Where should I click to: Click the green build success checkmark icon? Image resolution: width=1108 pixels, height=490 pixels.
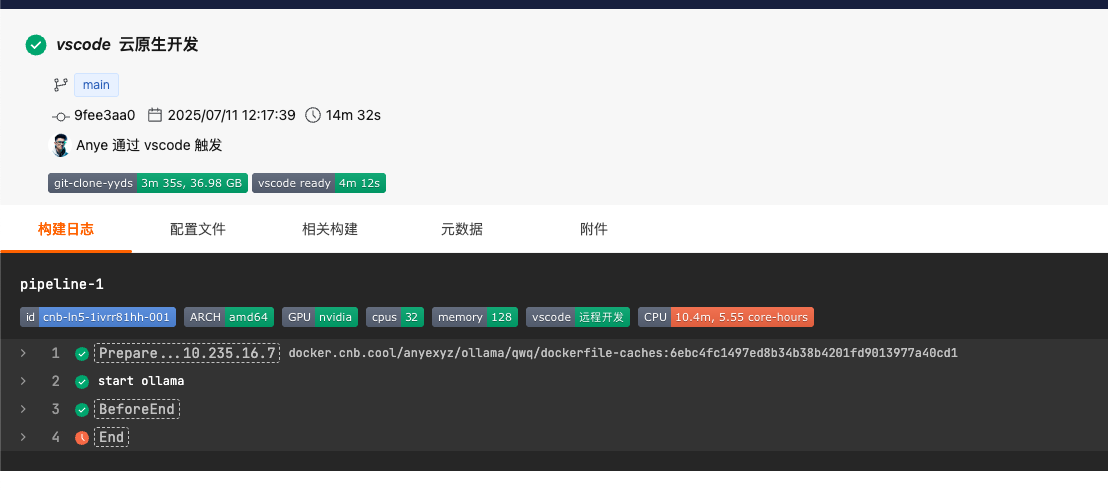[x=36, y=45]
